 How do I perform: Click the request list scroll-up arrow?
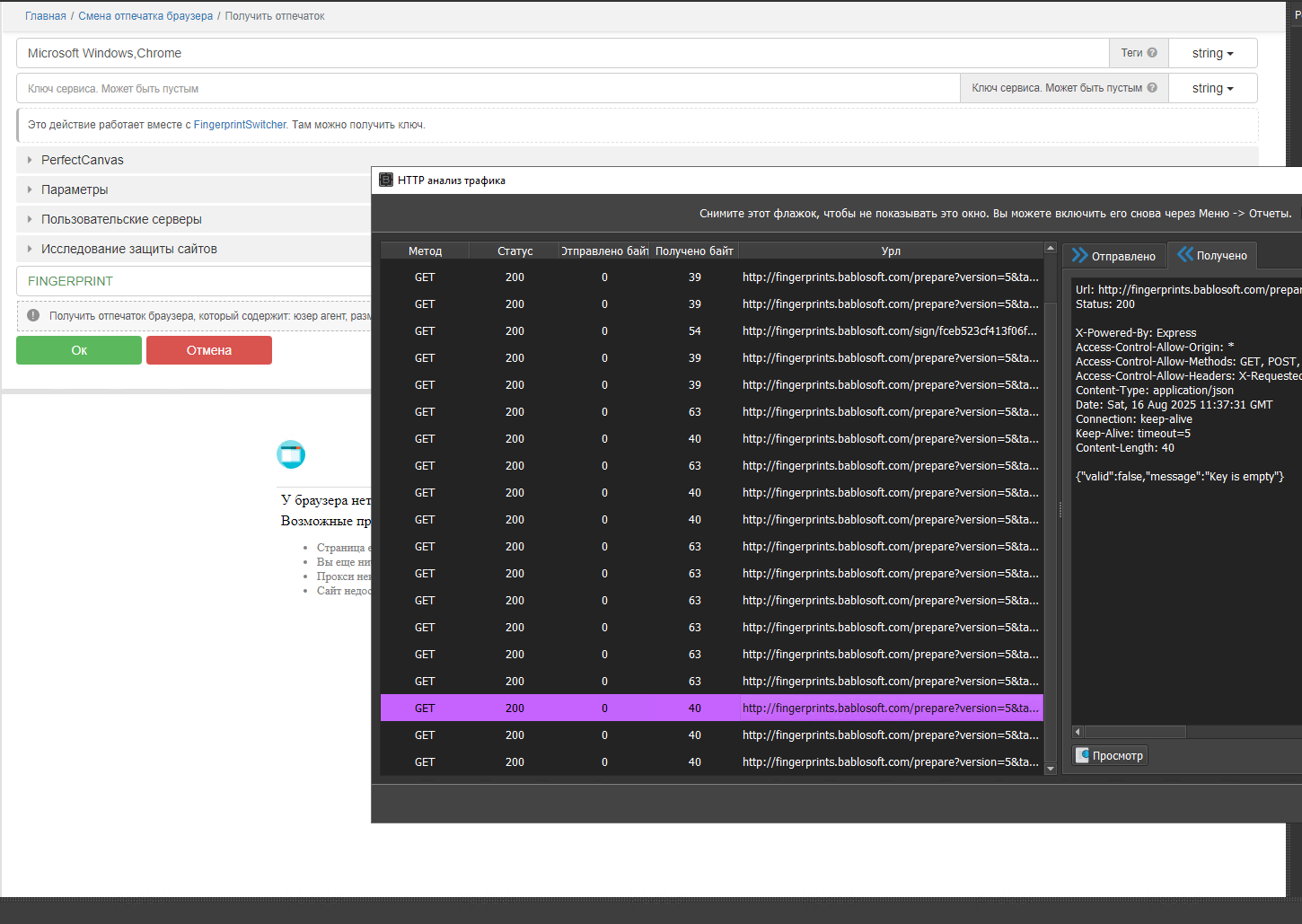1051,248
